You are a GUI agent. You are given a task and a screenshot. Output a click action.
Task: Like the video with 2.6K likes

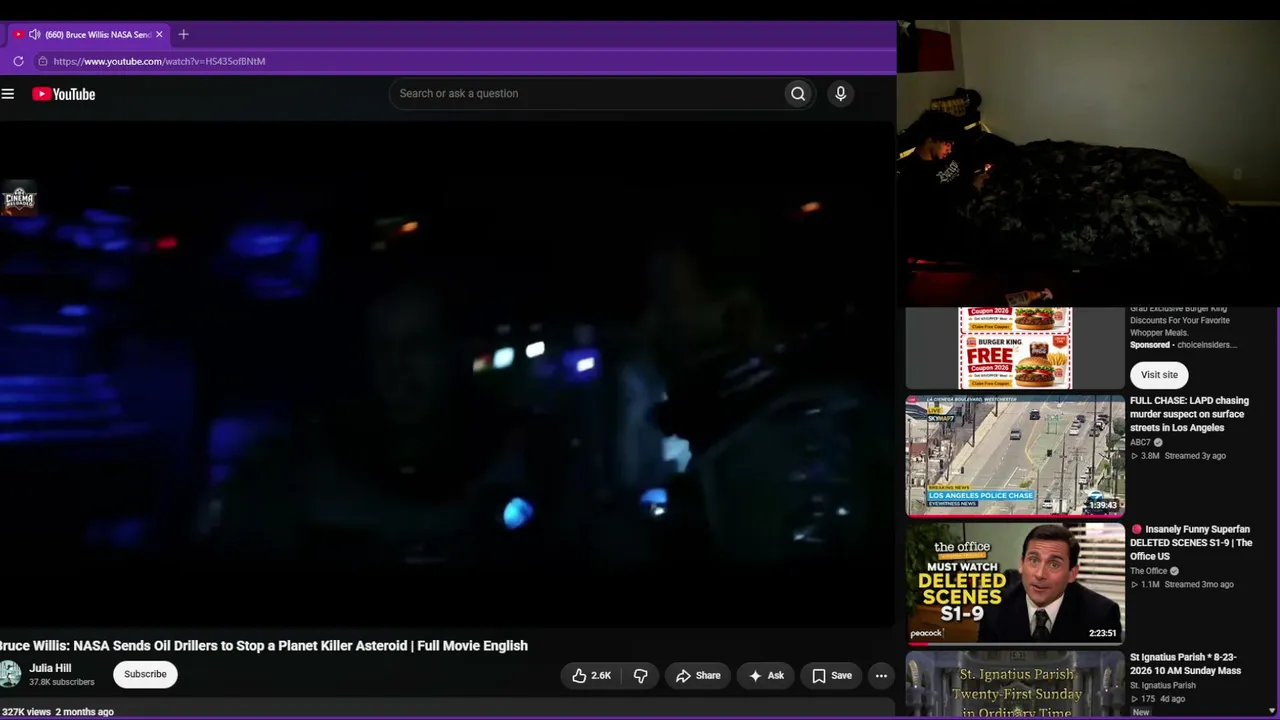tap(591, 676)
